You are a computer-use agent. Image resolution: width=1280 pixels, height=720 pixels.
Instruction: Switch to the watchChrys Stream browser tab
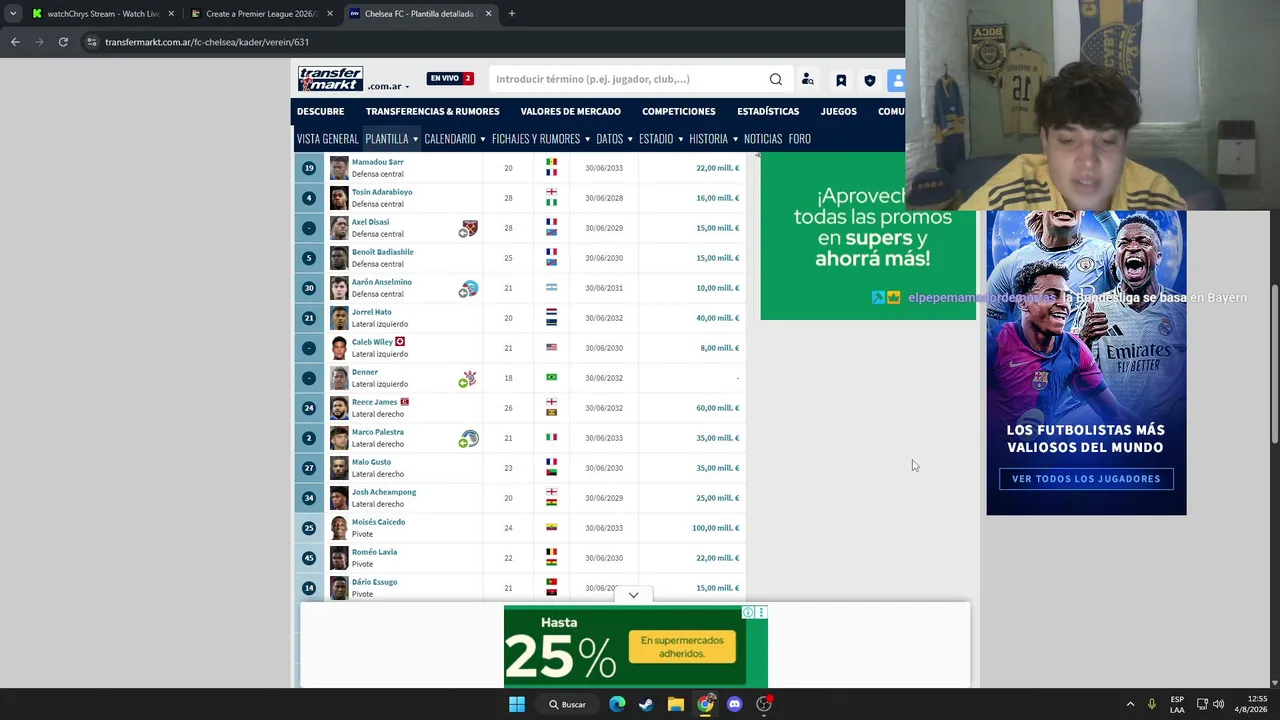[x=103, y=14]
